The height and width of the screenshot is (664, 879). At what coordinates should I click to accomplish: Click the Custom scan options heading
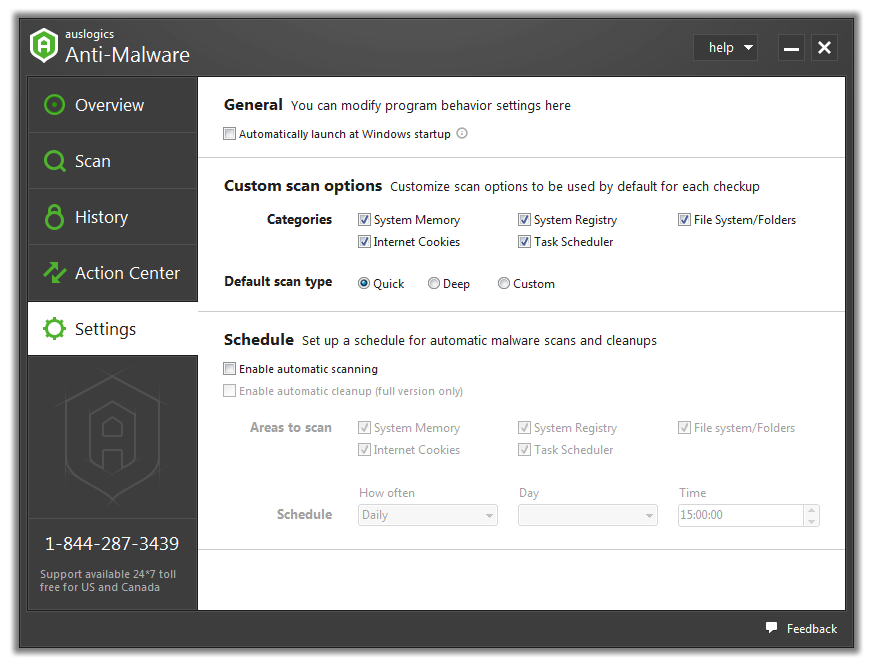click(x=303, y=186)
